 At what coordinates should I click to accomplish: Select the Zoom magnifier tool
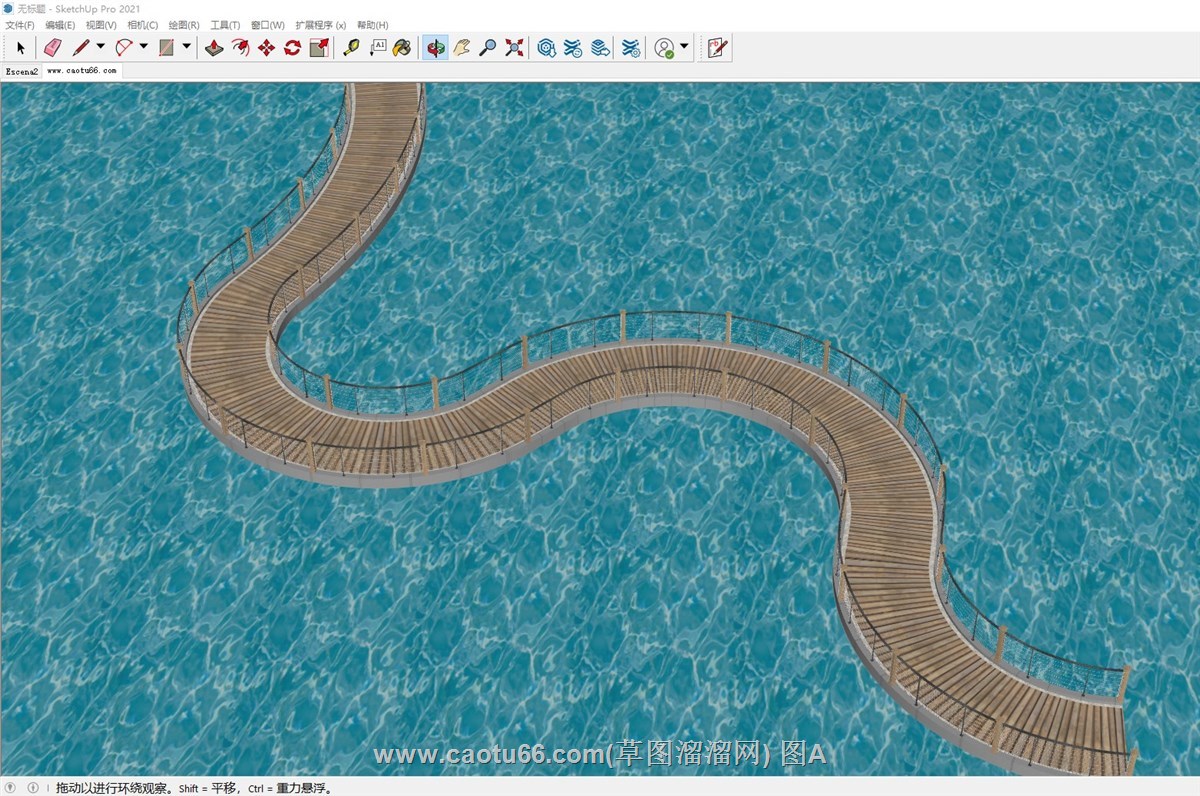coord(488,47)
